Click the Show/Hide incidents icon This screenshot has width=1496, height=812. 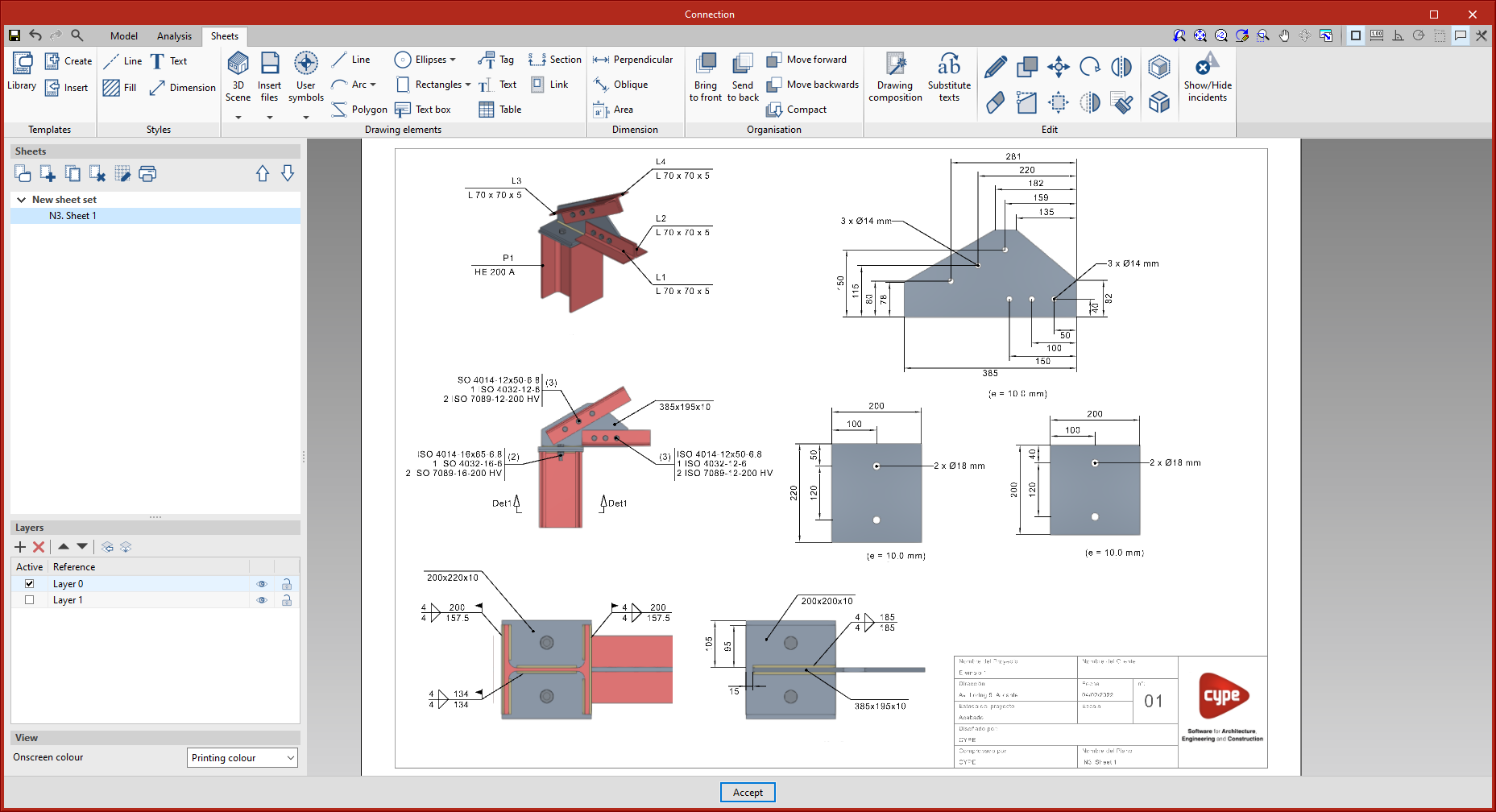click(1207, 77)
